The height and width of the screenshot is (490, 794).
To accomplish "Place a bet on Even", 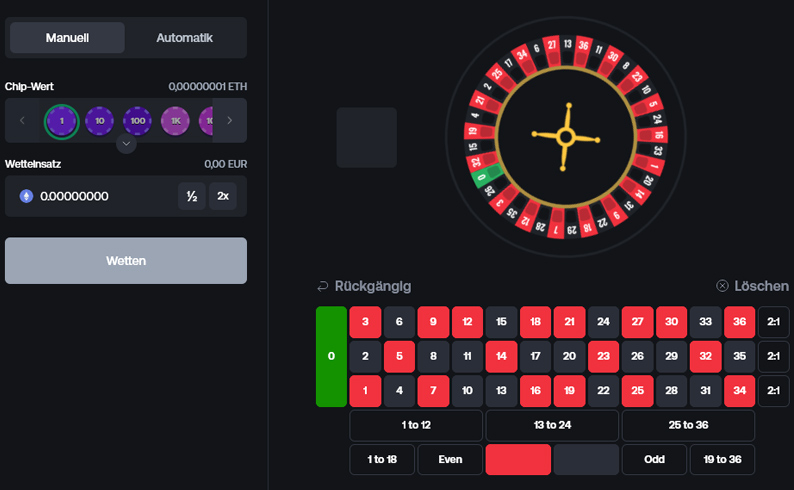I will point(450,459).
